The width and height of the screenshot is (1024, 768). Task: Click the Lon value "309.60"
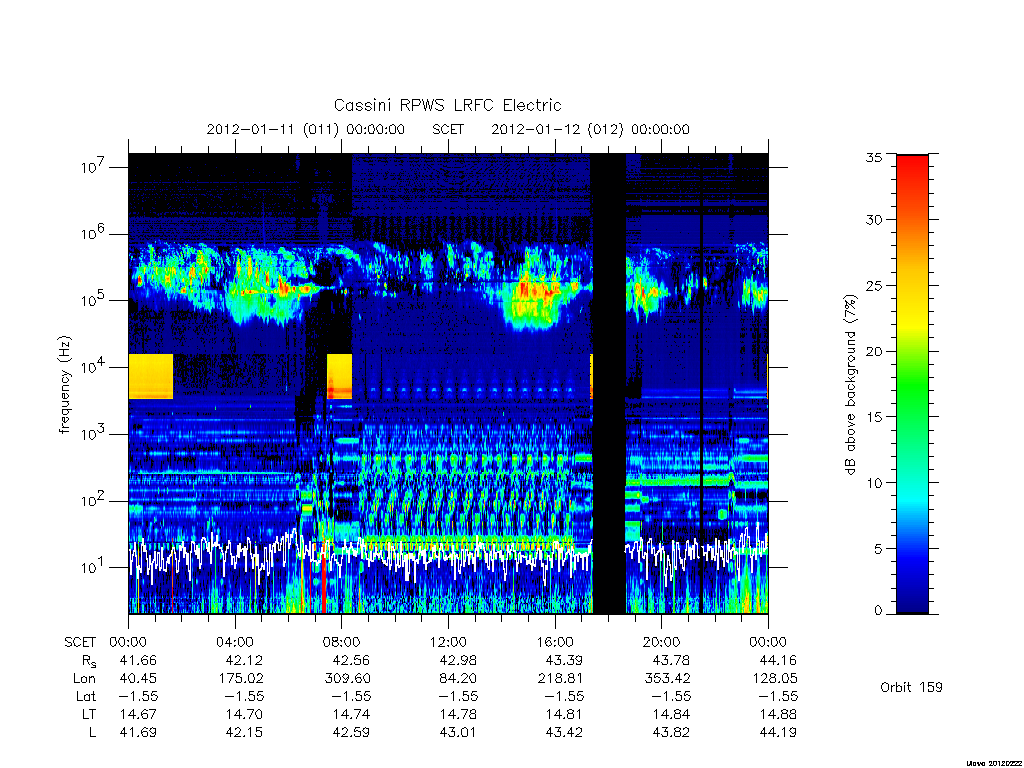[347, 679]
